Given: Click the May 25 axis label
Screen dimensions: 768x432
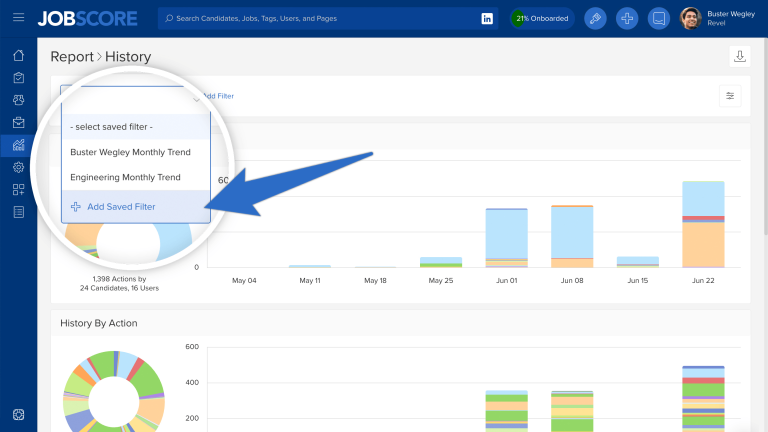Looking at the screenshot, I should pos(441,281).
